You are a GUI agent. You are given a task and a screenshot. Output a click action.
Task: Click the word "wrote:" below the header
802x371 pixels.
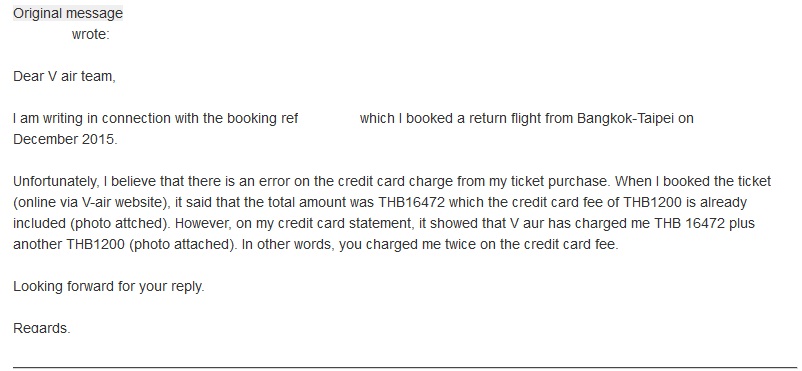(x=91, y=35)
